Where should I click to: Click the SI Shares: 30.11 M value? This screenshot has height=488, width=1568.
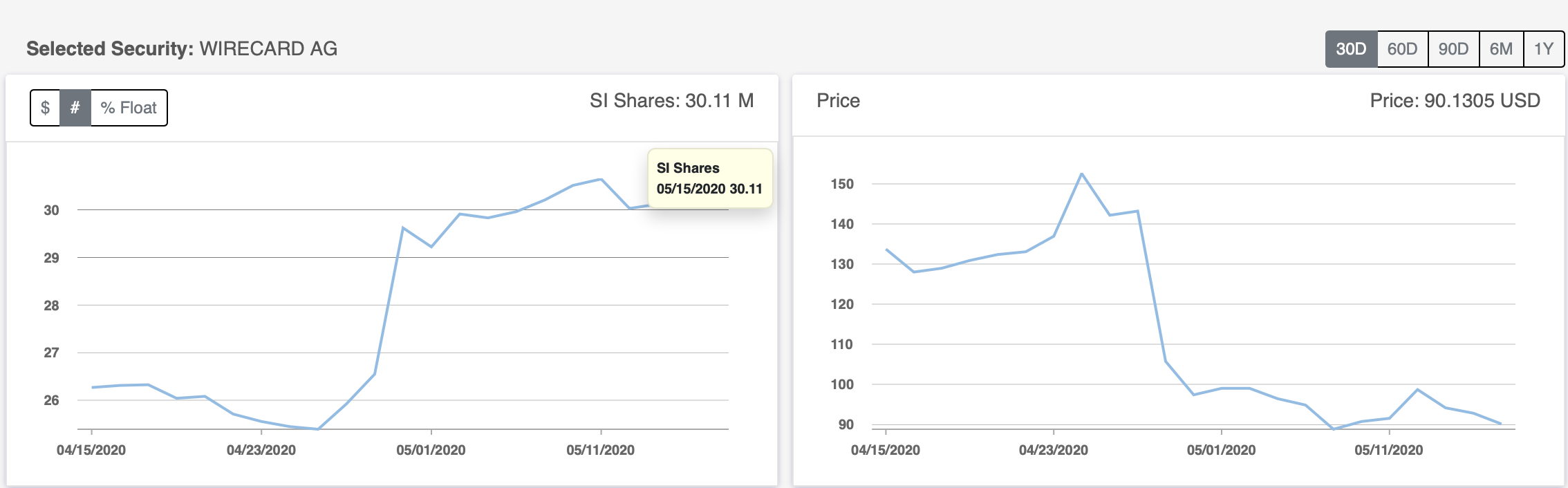(x=671, y=101)
